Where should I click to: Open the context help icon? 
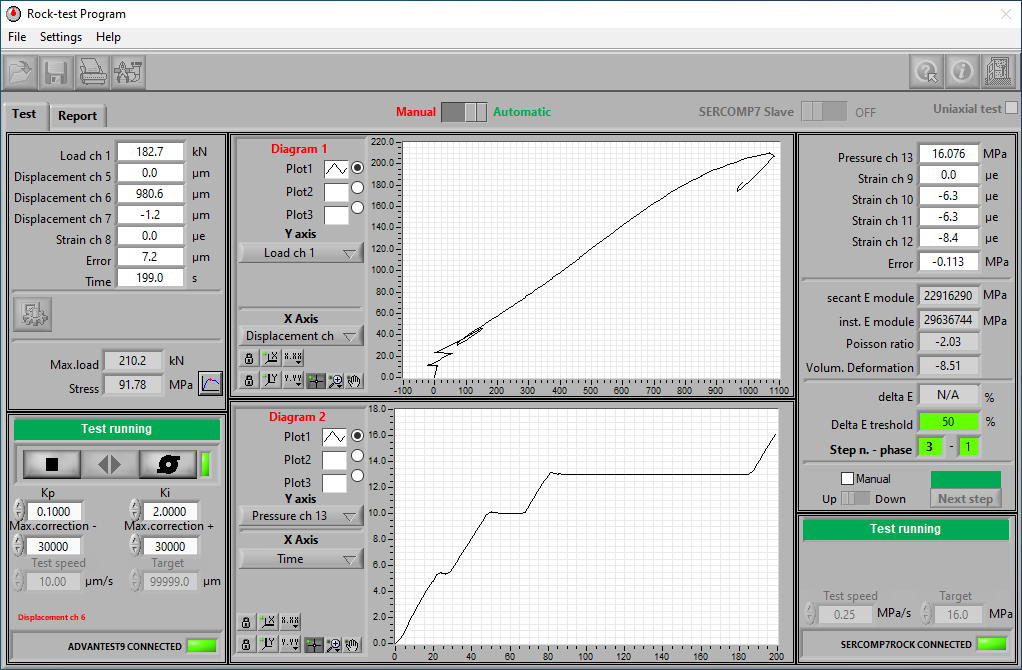coord(927,72)
